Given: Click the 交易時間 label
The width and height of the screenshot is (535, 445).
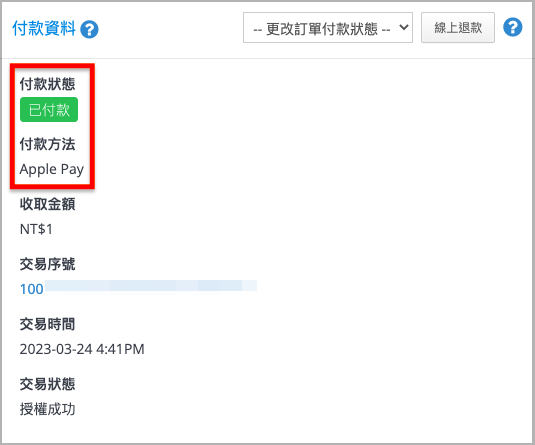Looking at the screenshot, I should pos(47,324).
